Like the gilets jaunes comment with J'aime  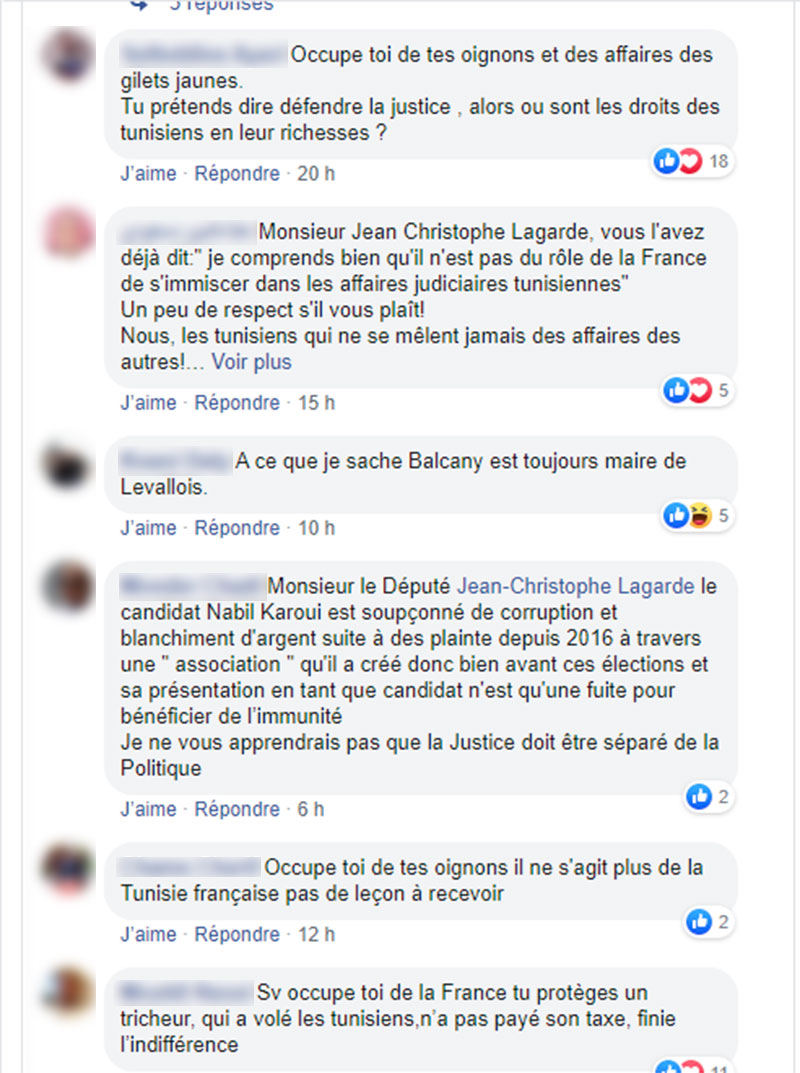click(x=149, y=173)
